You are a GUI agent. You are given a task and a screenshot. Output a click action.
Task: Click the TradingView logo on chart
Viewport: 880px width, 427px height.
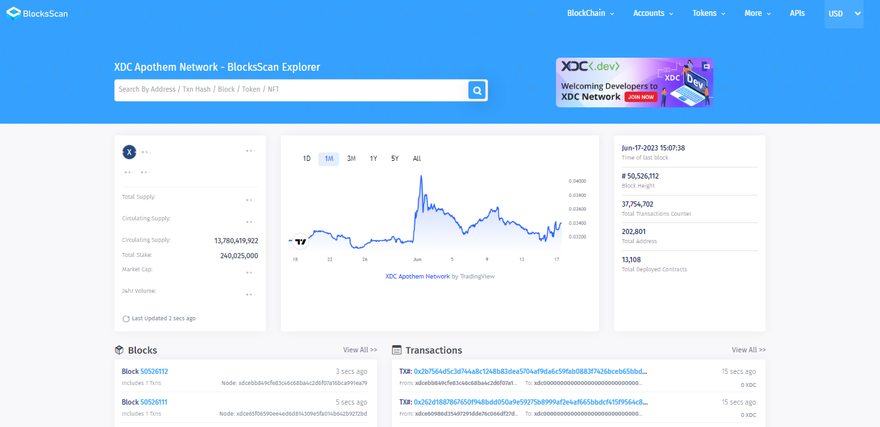pos(298,240)
